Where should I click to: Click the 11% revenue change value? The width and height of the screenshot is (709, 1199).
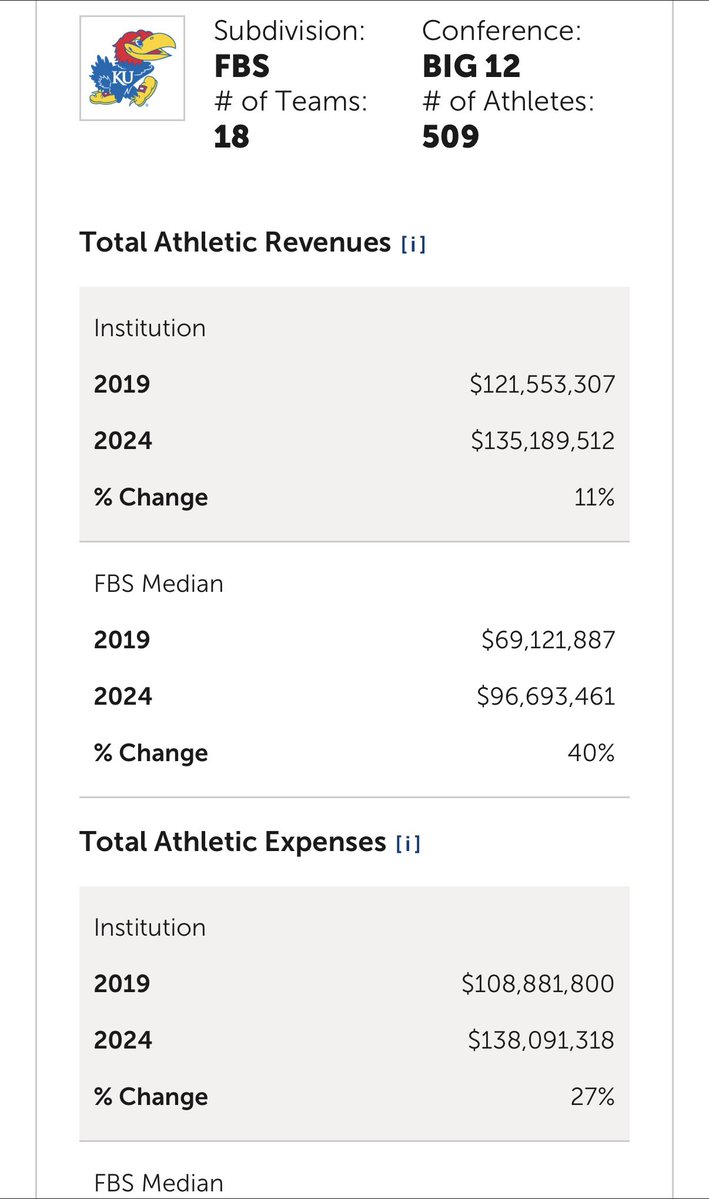coord(594,497)
